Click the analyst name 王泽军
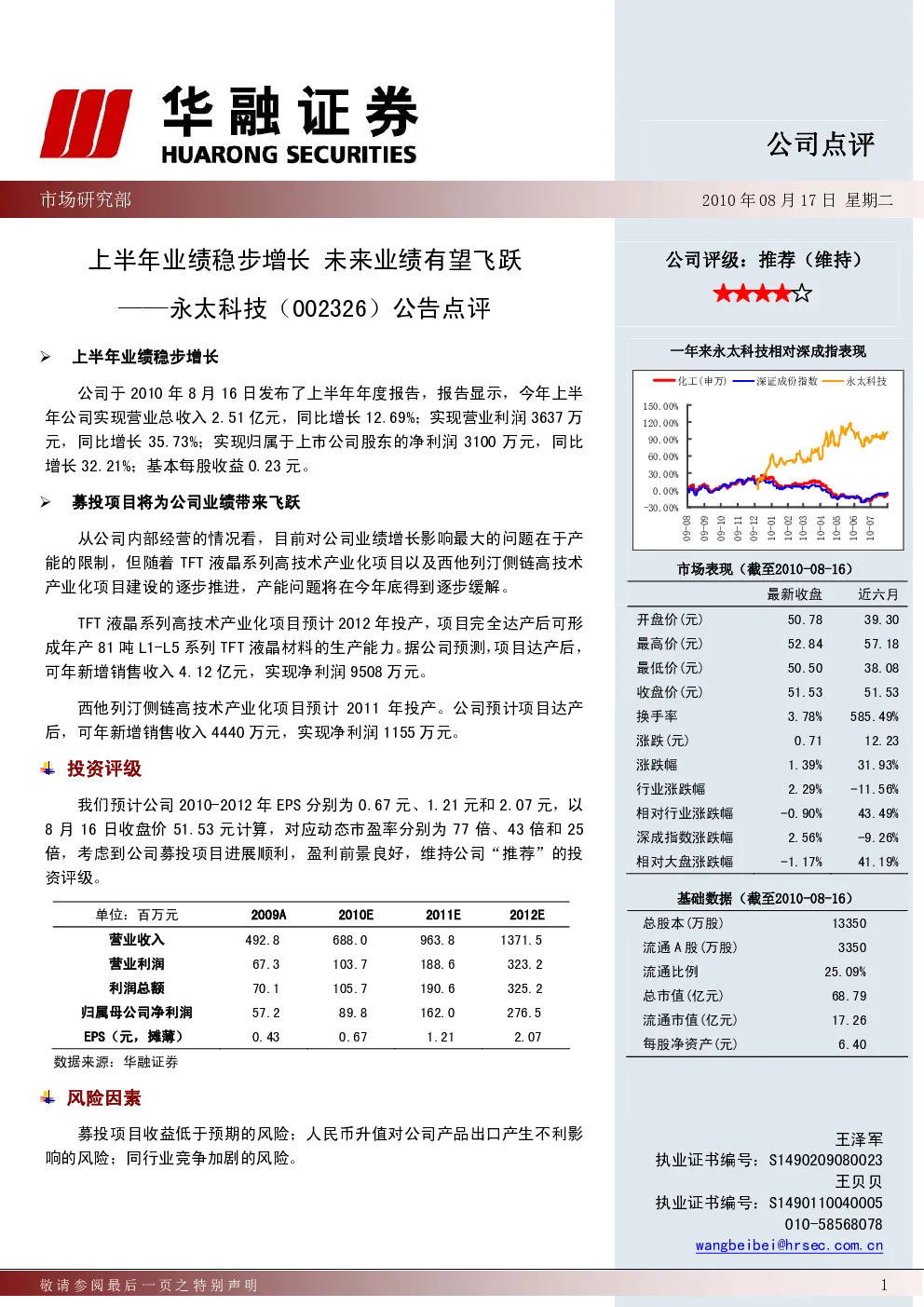The height and width of the screenshot is (1307, 924). 859,1139
